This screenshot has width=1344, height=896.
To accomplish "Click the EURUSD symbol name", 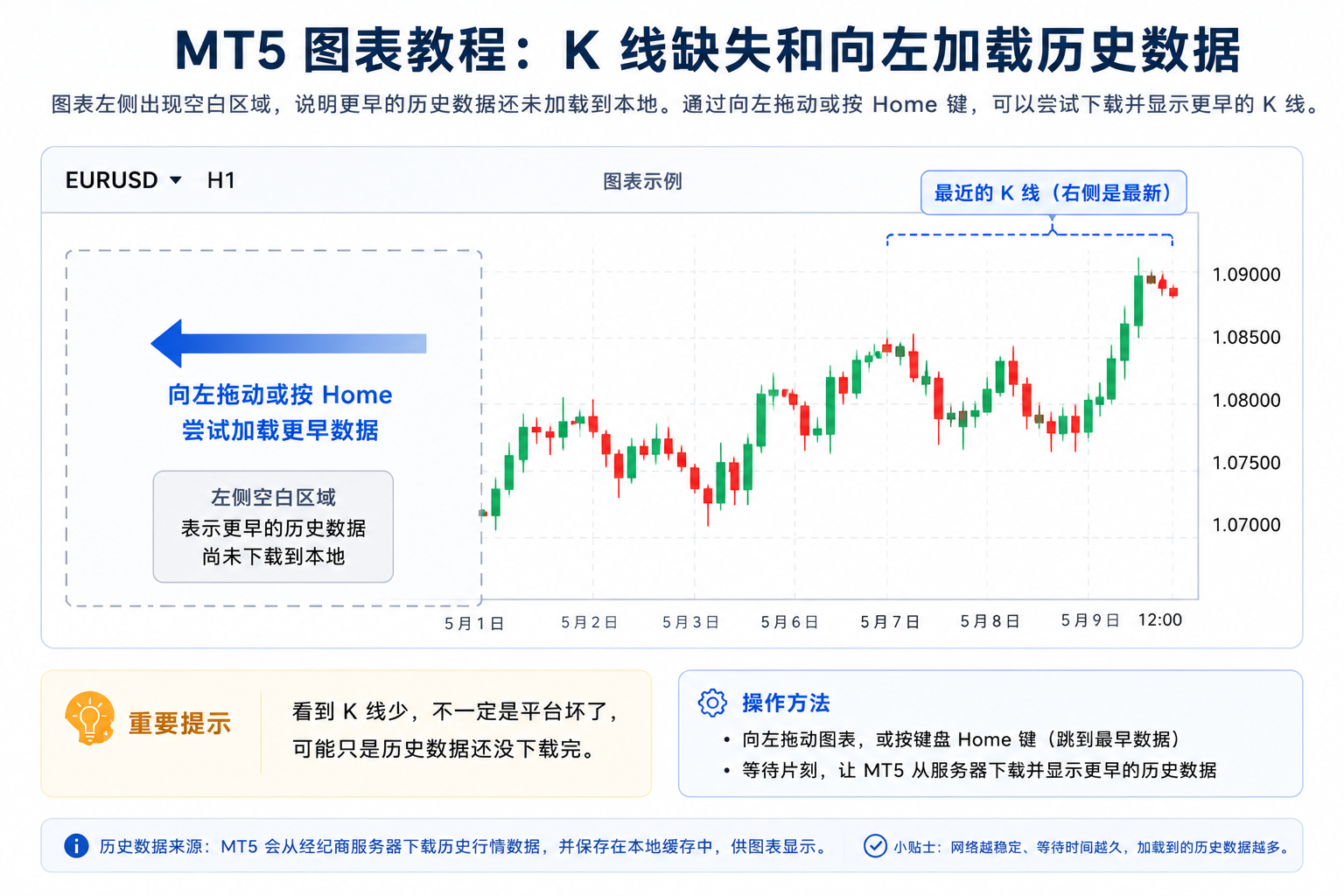I will click(111, 180).
